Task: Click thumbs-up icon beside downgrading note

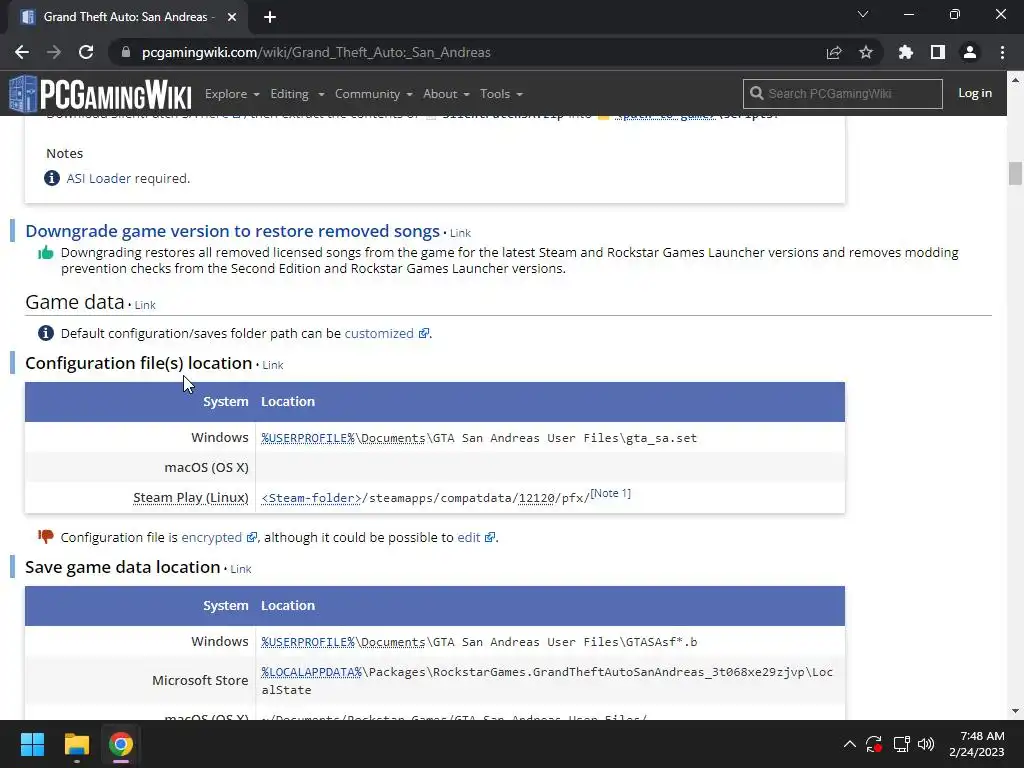Action: (x=46, y=253)
